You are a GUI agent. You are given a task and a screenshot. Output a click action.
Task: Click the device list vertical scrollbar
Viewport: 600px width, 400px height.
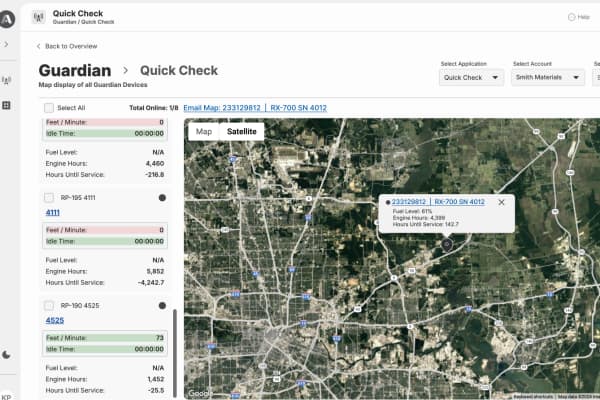pyautogui.click(x=175, y=353)
